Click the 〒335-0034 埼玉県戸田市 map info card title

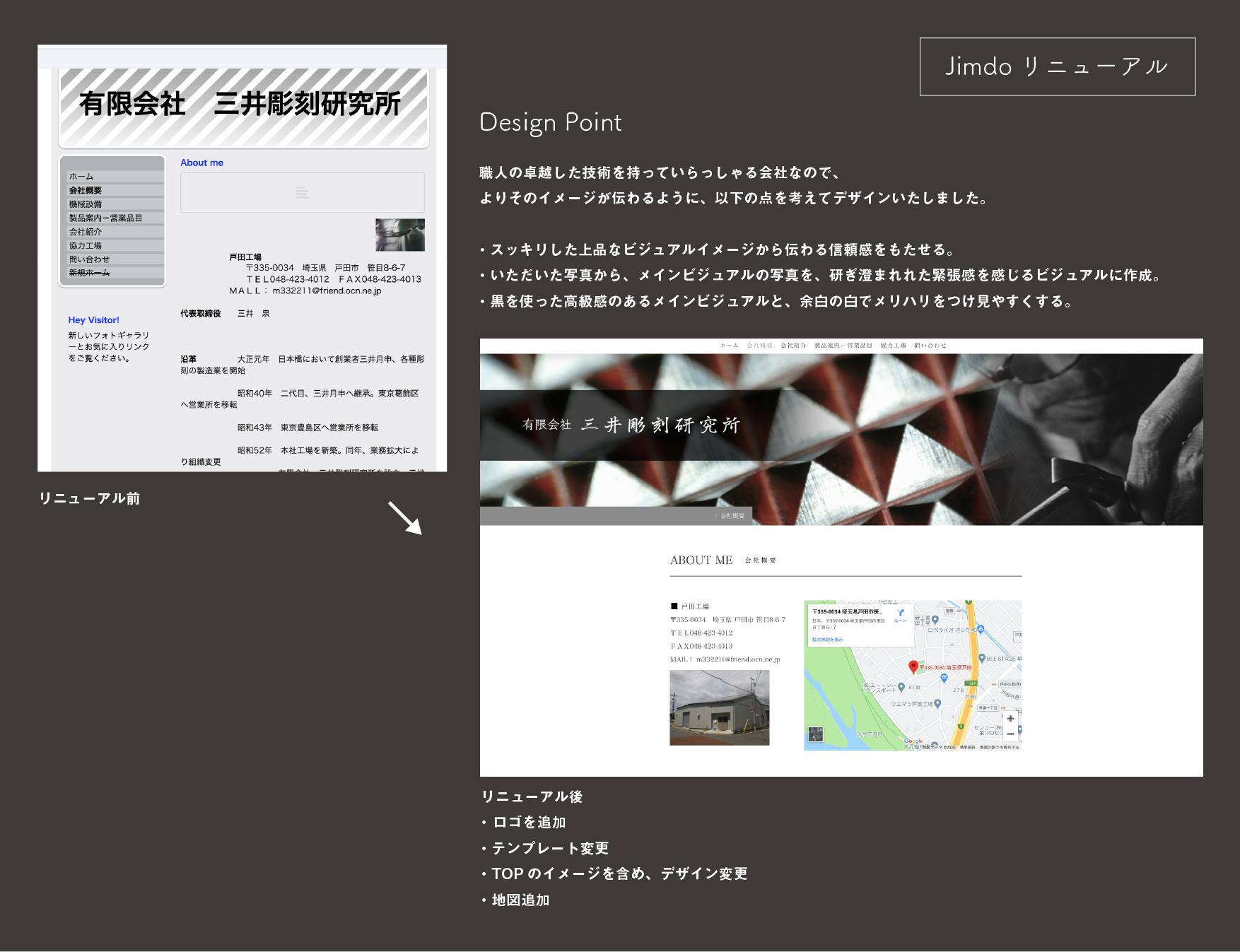click(847, 612)
